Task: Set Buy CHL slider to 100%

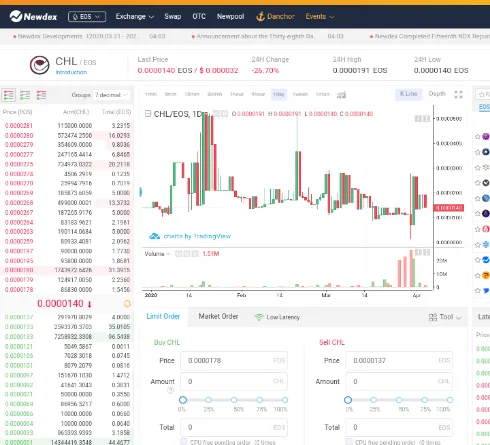Action: (285, 400)
